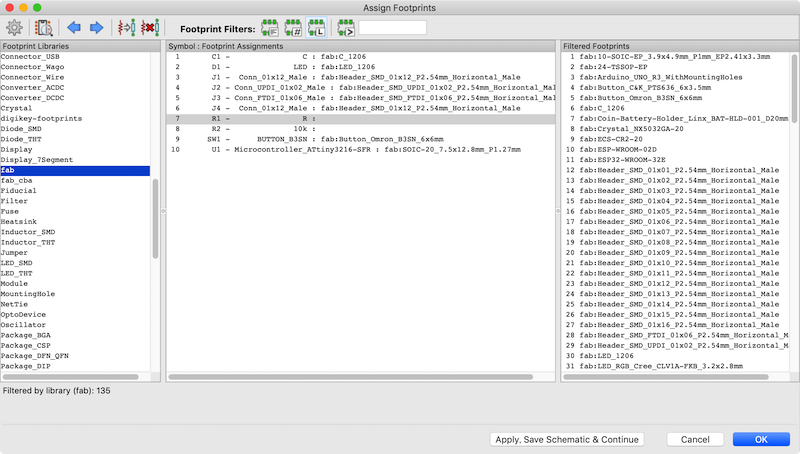Select fab_cba library
Image resolution: width=800 pixels, height=454 pixels.
point(16,181)
